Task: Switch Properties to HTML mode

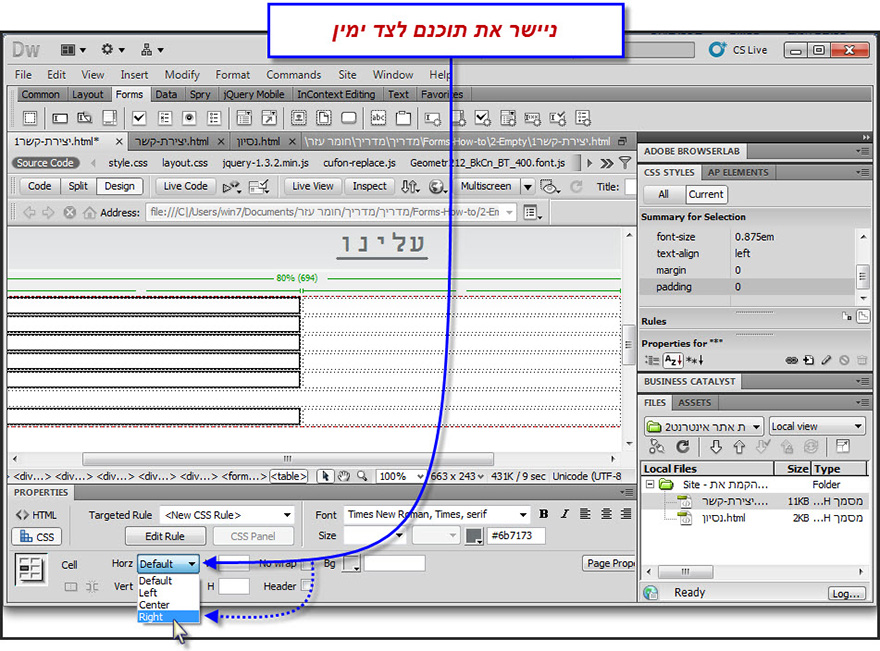Action: pos(36,515)
